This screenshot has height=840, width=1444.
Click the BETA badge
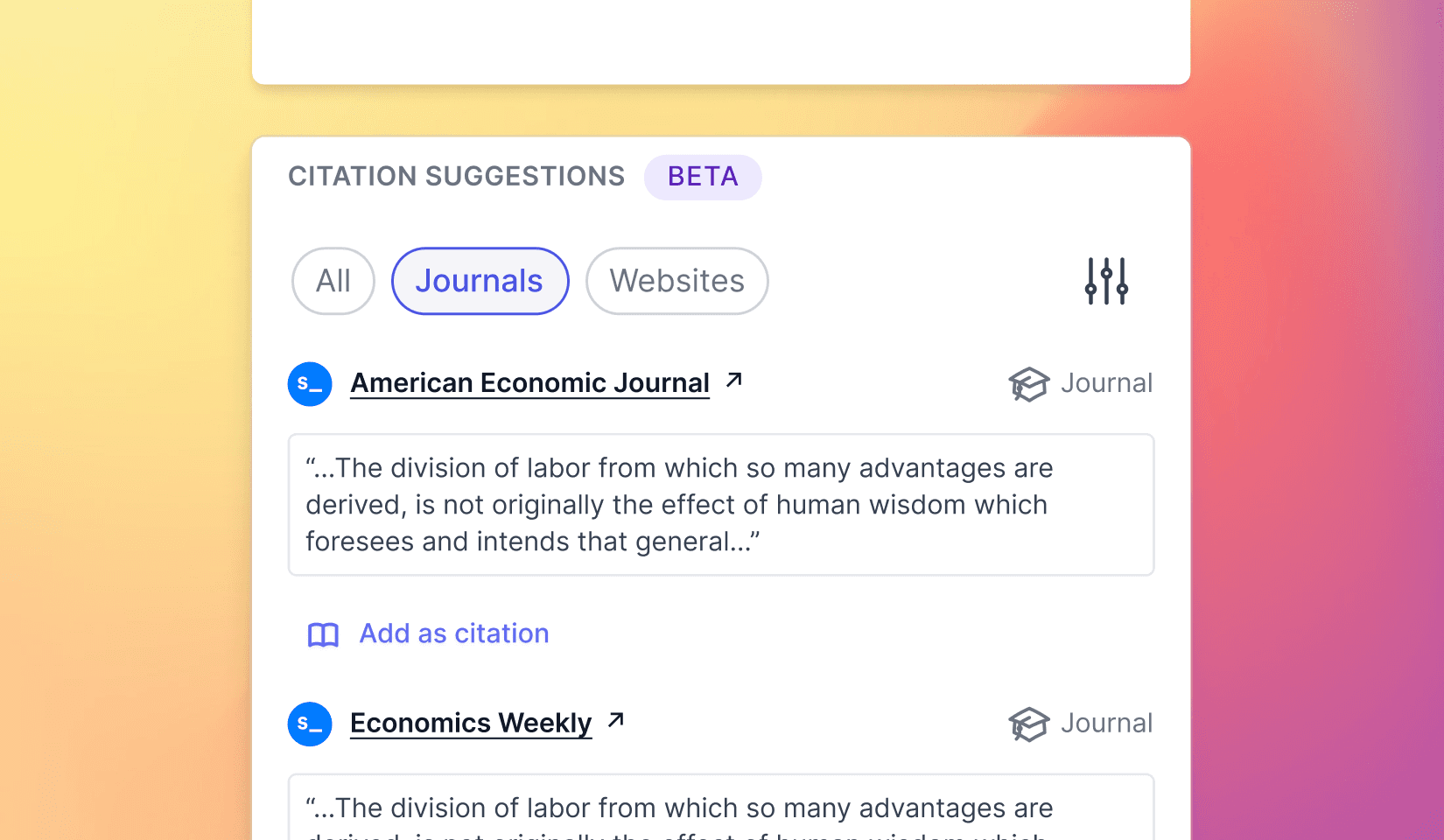pos(703,177)
